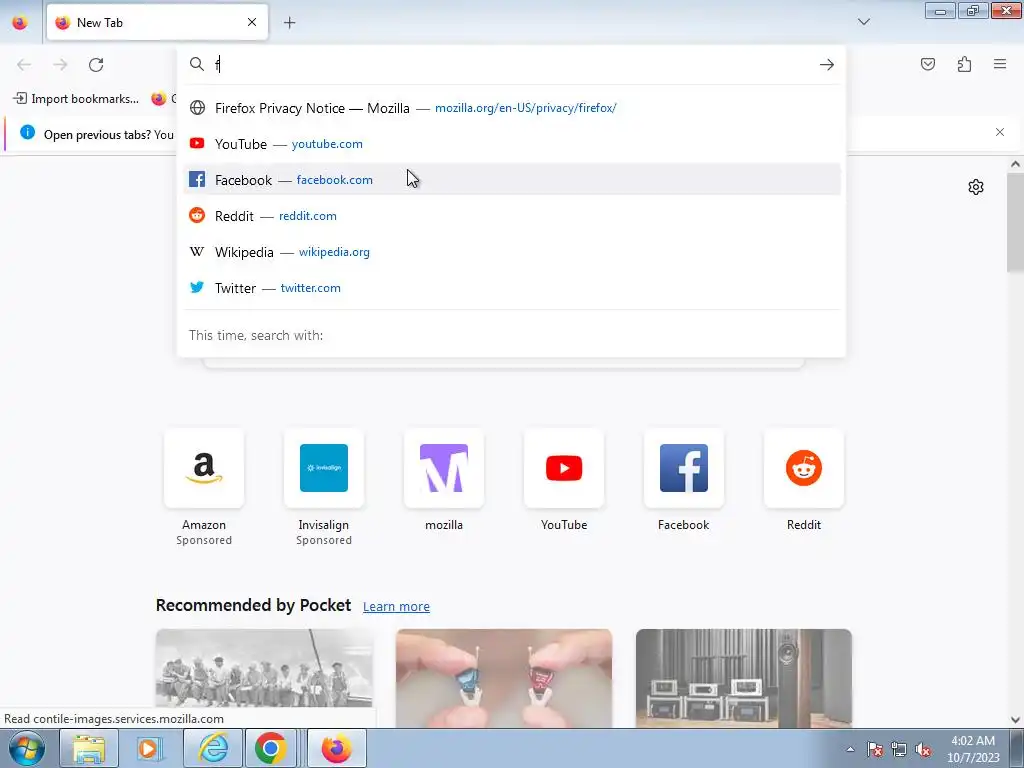This screenshot has height=768, width=1024.
Task: Click the Action Center flag icon
Action: click(x=875, y=749)
